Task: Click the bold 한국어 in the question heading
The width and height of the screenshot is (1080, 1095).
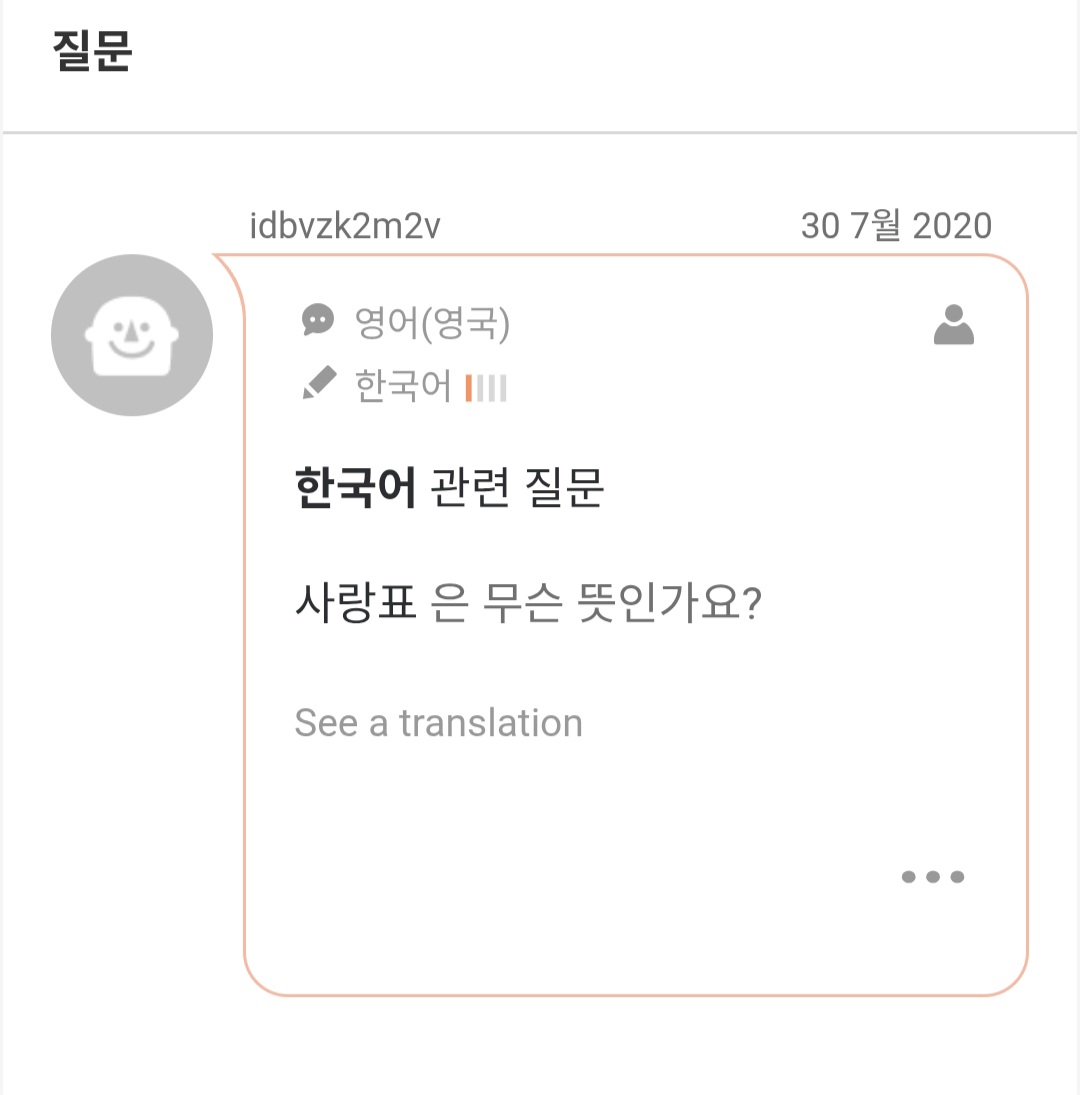Action: (x=355, y=490)
